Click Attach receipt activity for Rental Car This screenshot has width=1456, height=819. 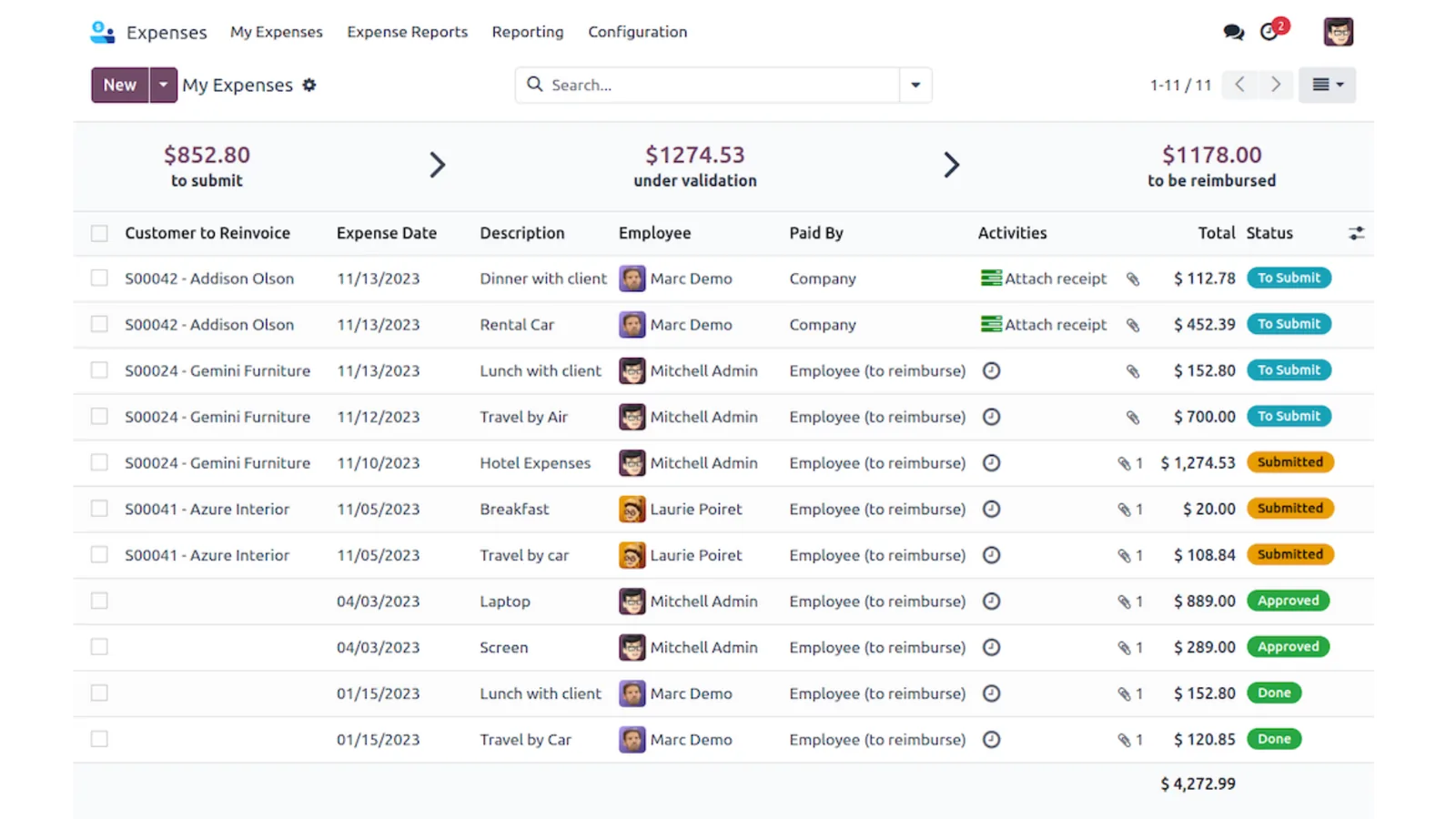[1044, 325]
